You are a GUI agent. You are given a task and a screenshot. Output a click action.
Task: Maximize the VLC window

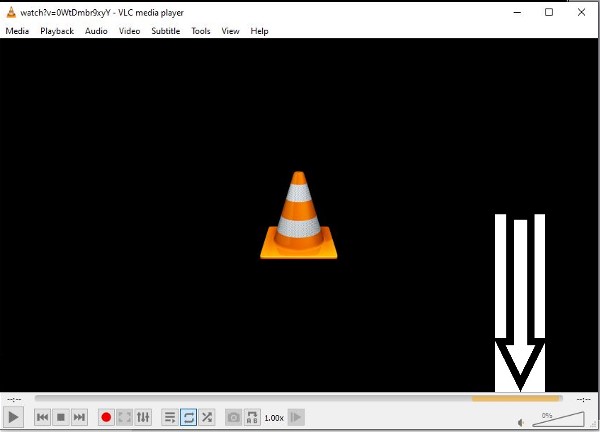coord(549,12)
